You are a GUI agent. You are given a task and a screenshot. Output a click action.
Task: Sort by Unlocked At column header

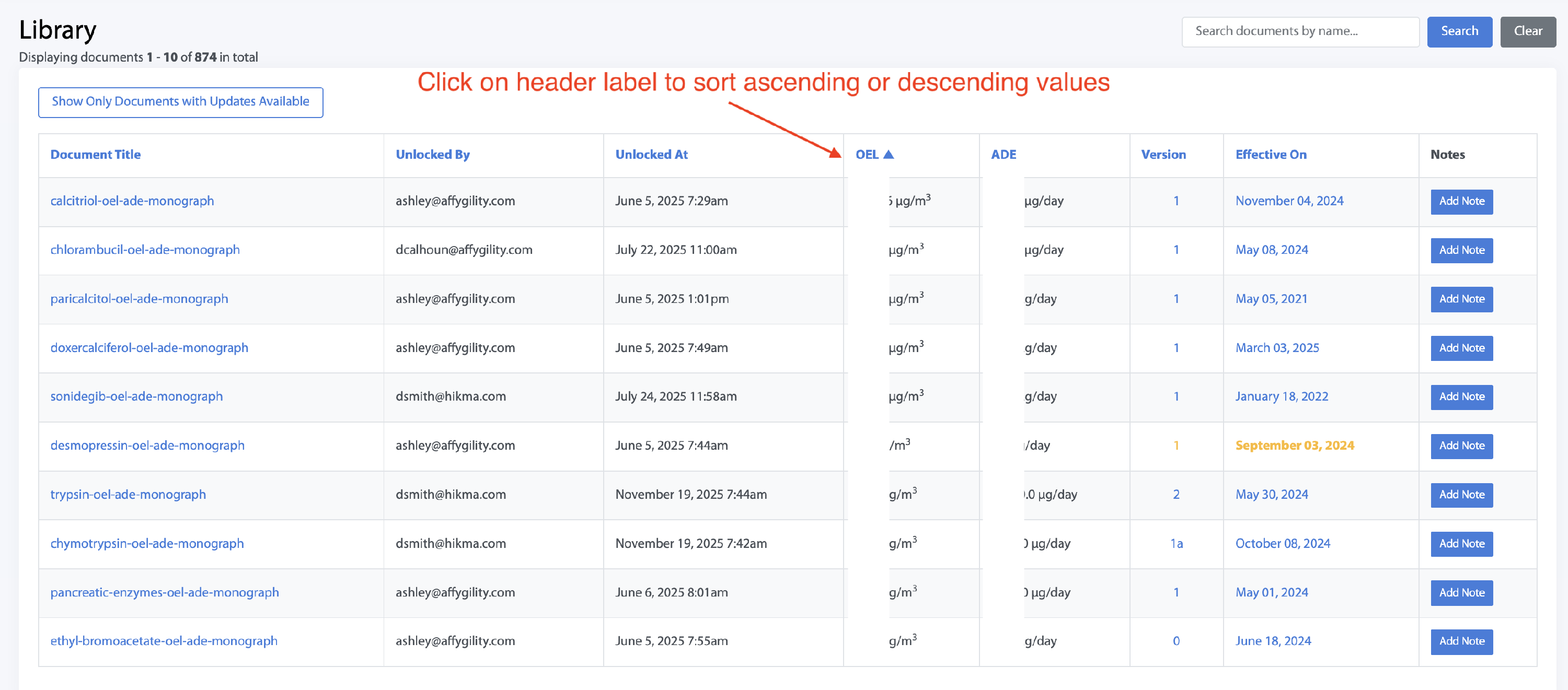(651, 155)
